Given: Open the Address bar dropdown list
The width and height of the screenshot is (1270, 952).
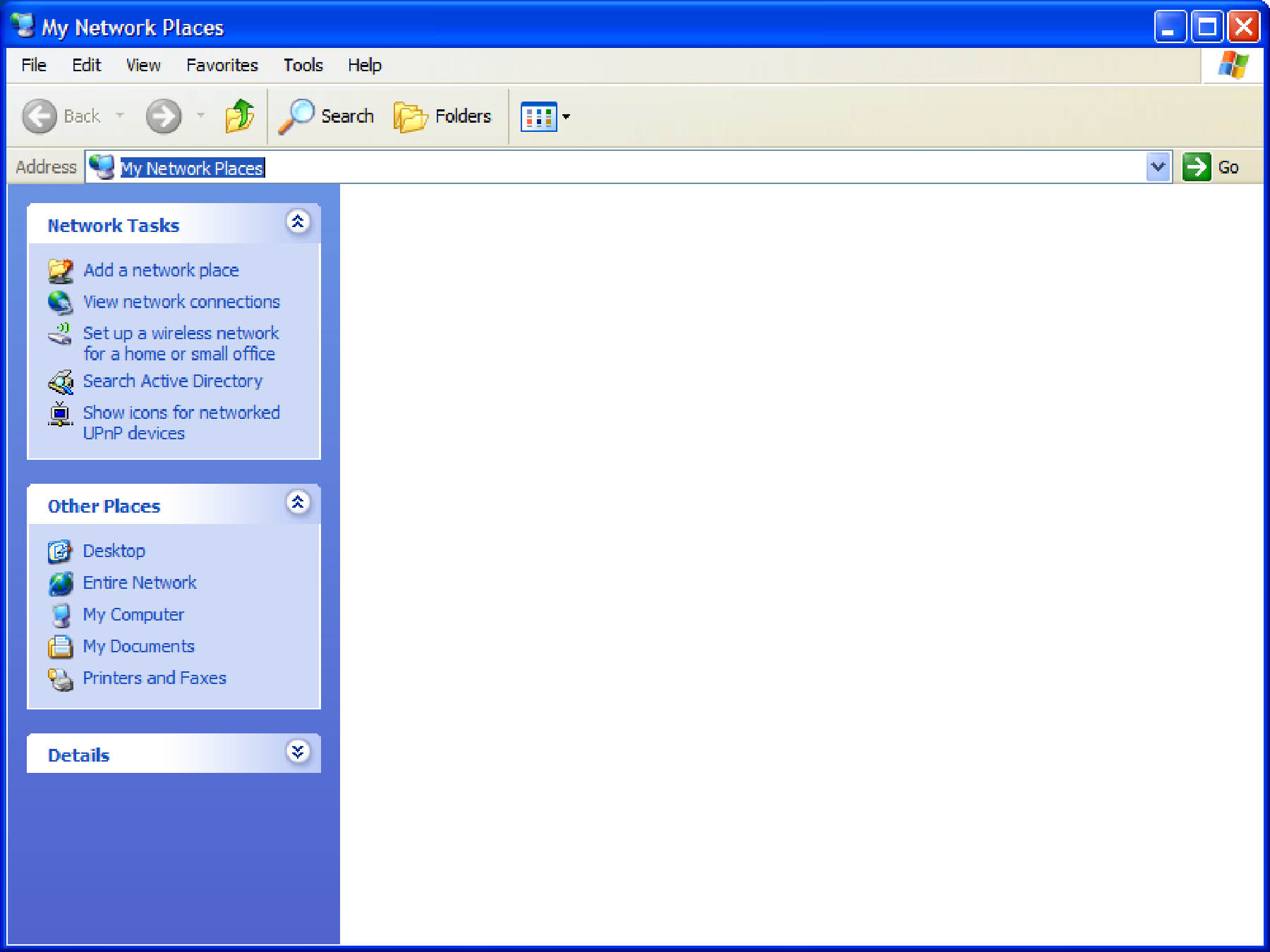Looking at the screenshot, I should [x=1158, y=167].
